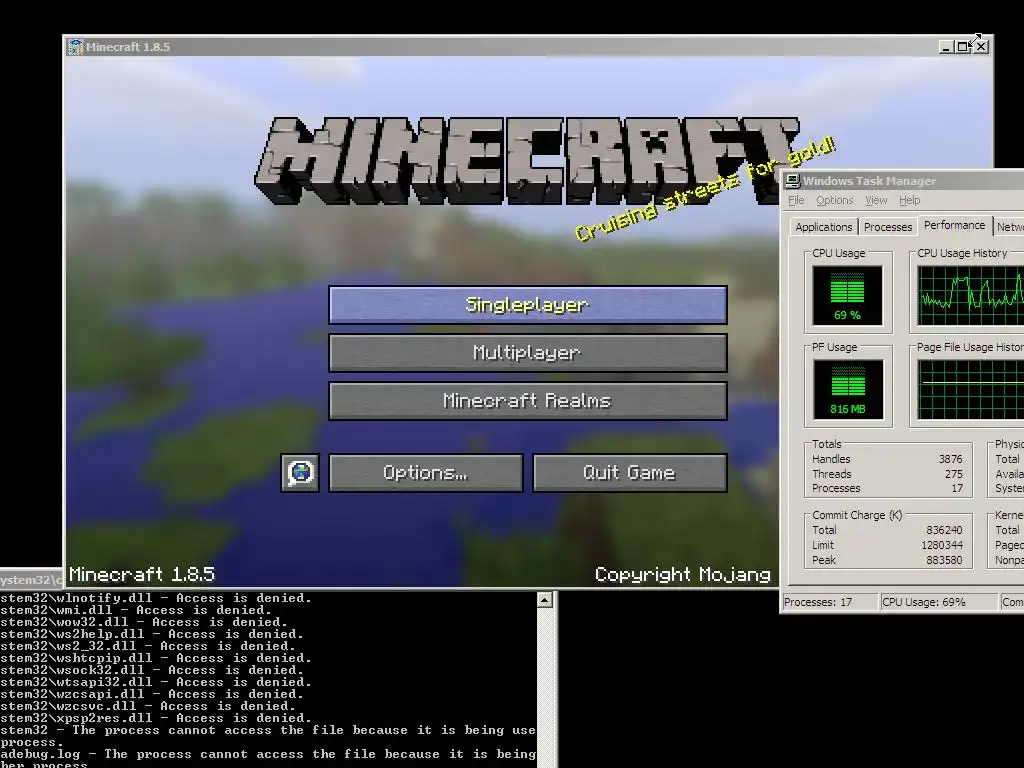Image resolution: width=1024 pixels, height=768 pixels.
Task: Click the Windows Task Manager title icon
Action: (x=793, y=181)
